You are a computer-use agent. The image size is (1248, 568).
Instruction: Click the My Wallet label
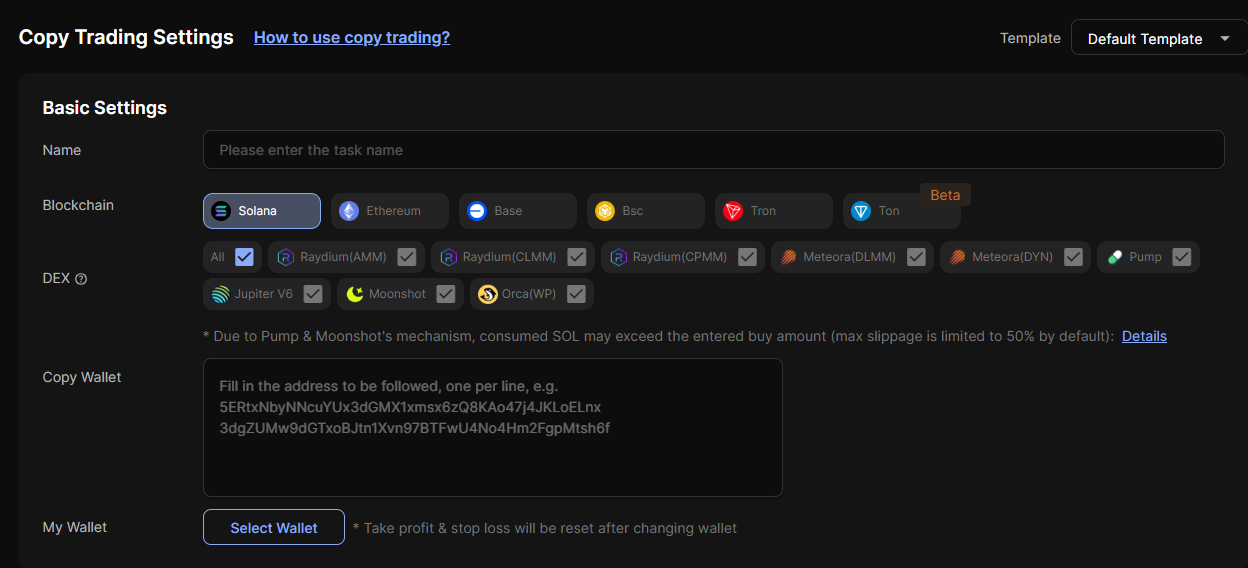(75, 527)
